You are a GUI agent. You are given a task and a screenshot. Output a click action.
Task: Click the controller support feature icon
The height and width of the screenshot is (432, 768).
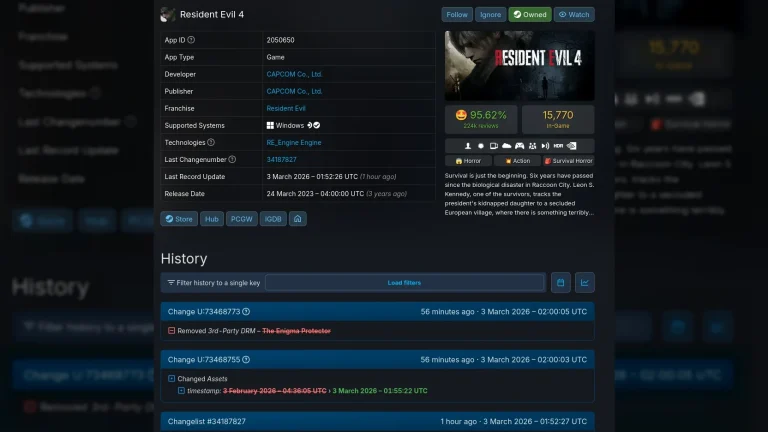click(520, 146)
